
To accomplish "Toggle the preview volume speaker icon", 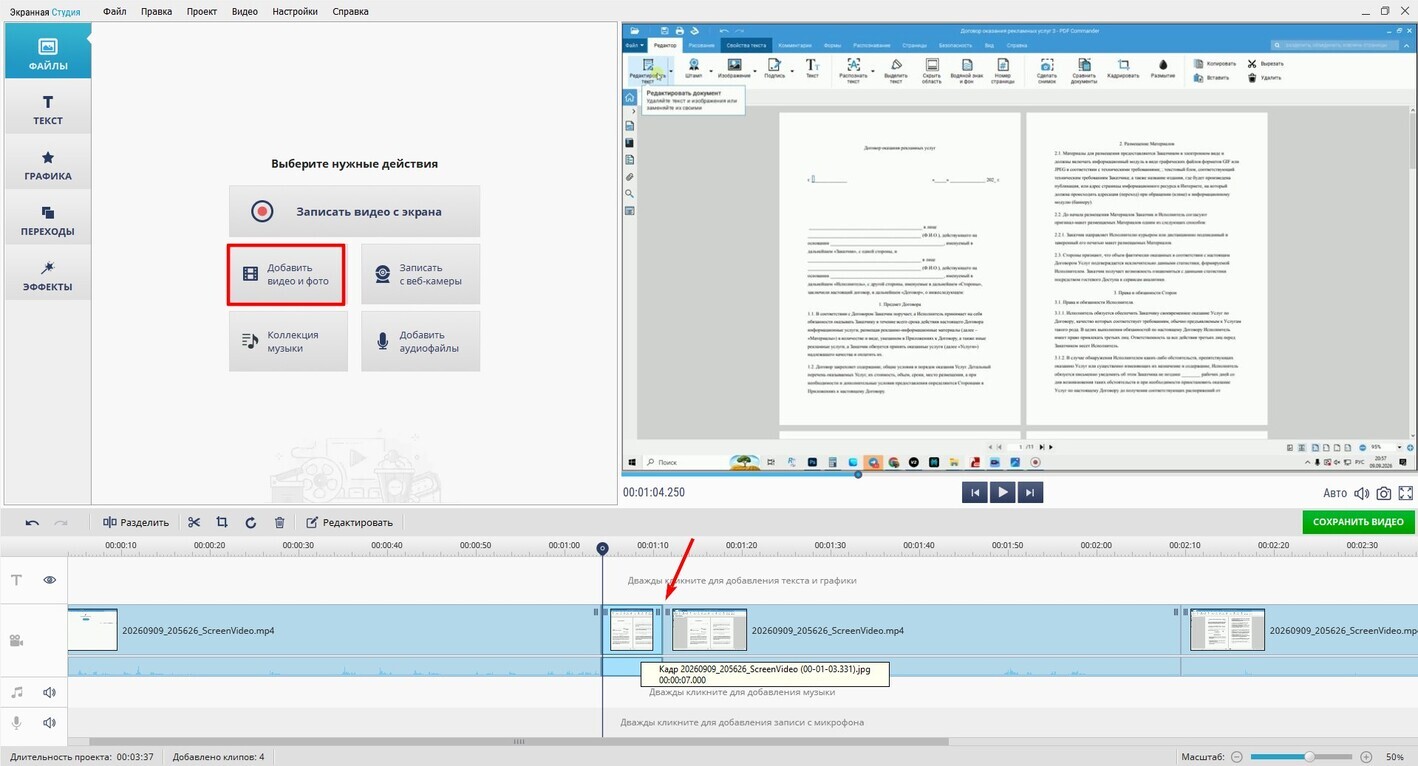I will (1361, 493).
